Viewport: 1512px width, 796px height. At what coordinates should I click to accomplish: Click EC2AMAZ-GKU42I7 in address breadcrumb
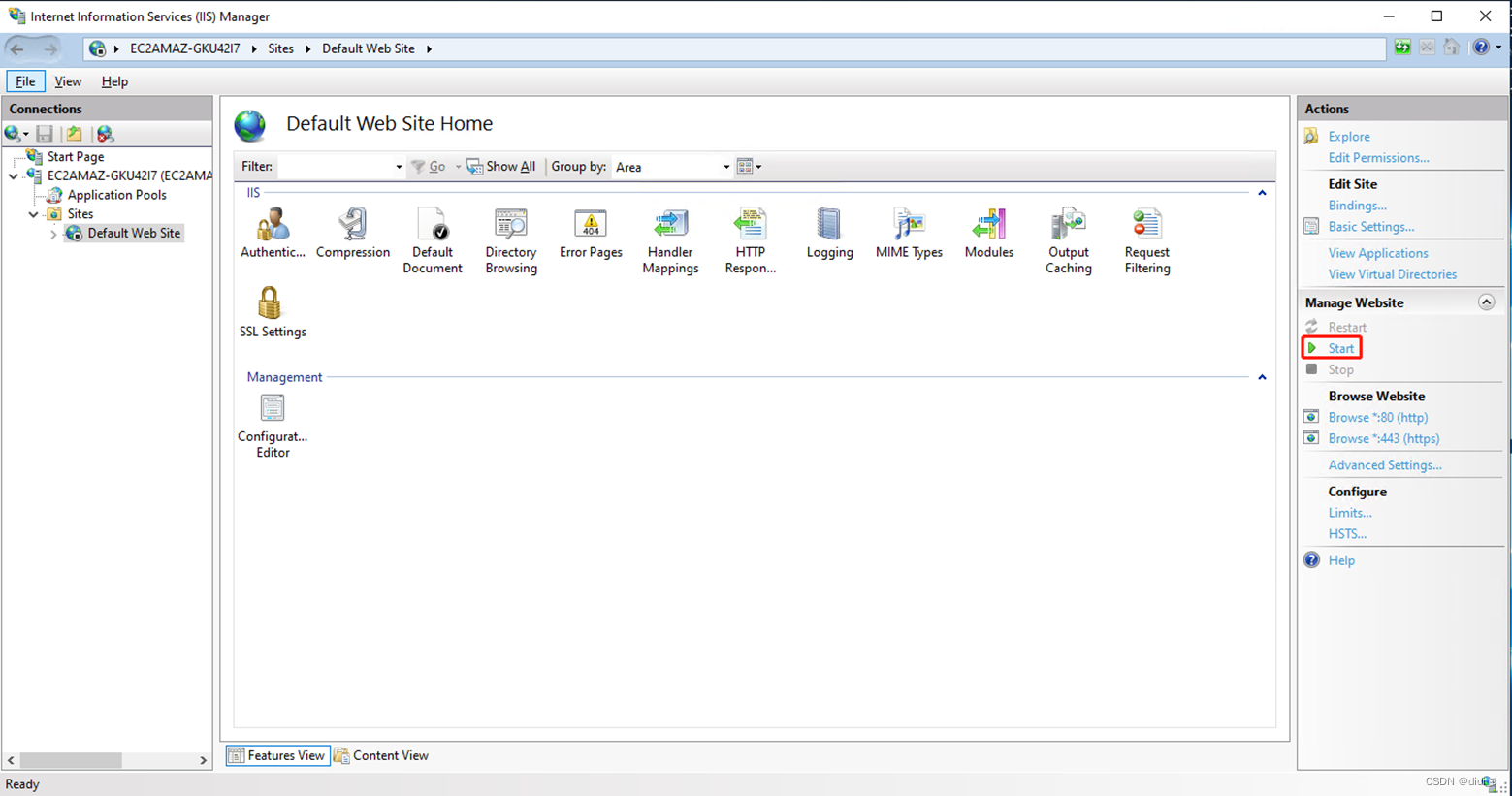click(x=184, y=48)
